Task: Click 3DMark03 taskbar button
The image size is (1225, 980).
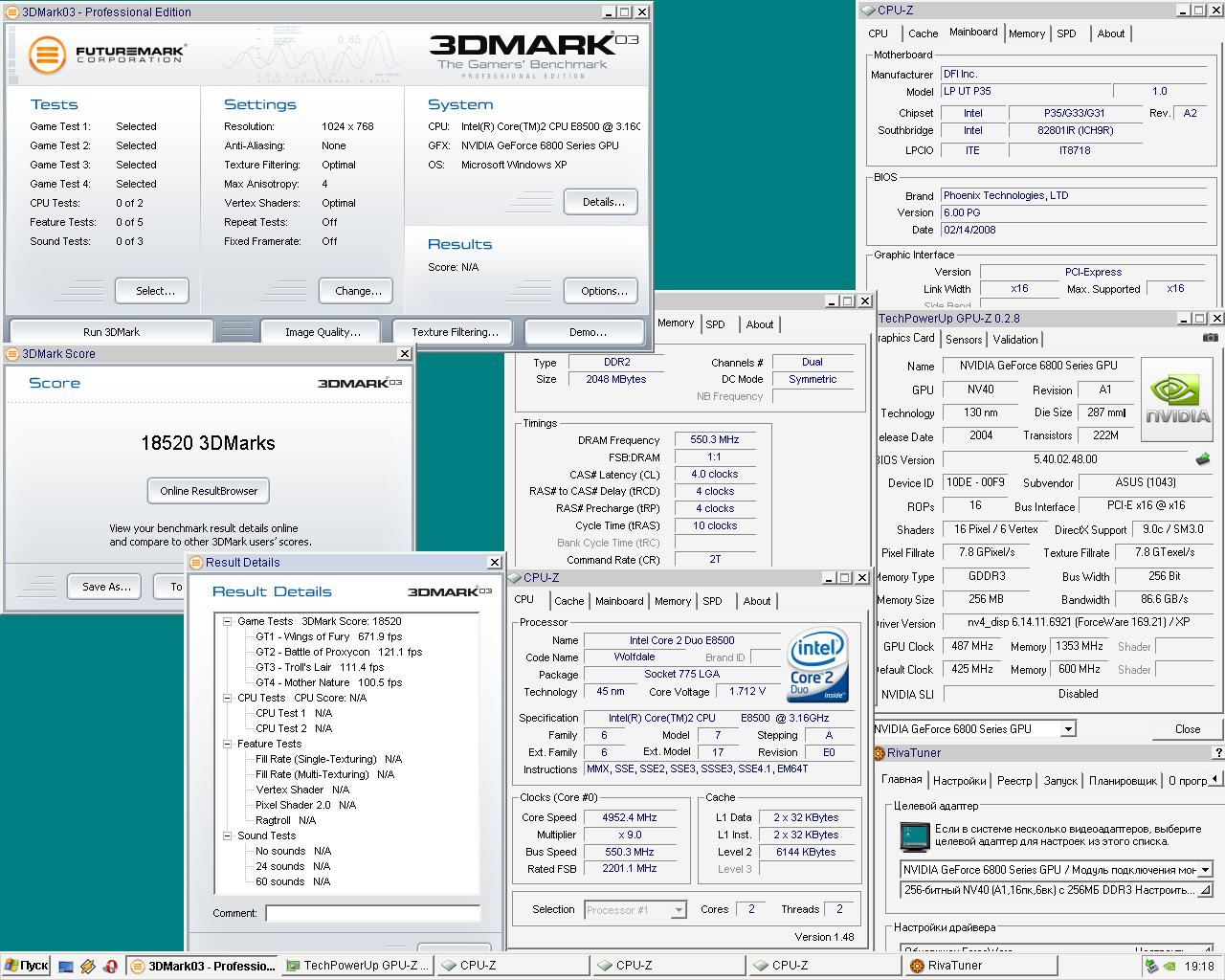Action: pos(203,966)
